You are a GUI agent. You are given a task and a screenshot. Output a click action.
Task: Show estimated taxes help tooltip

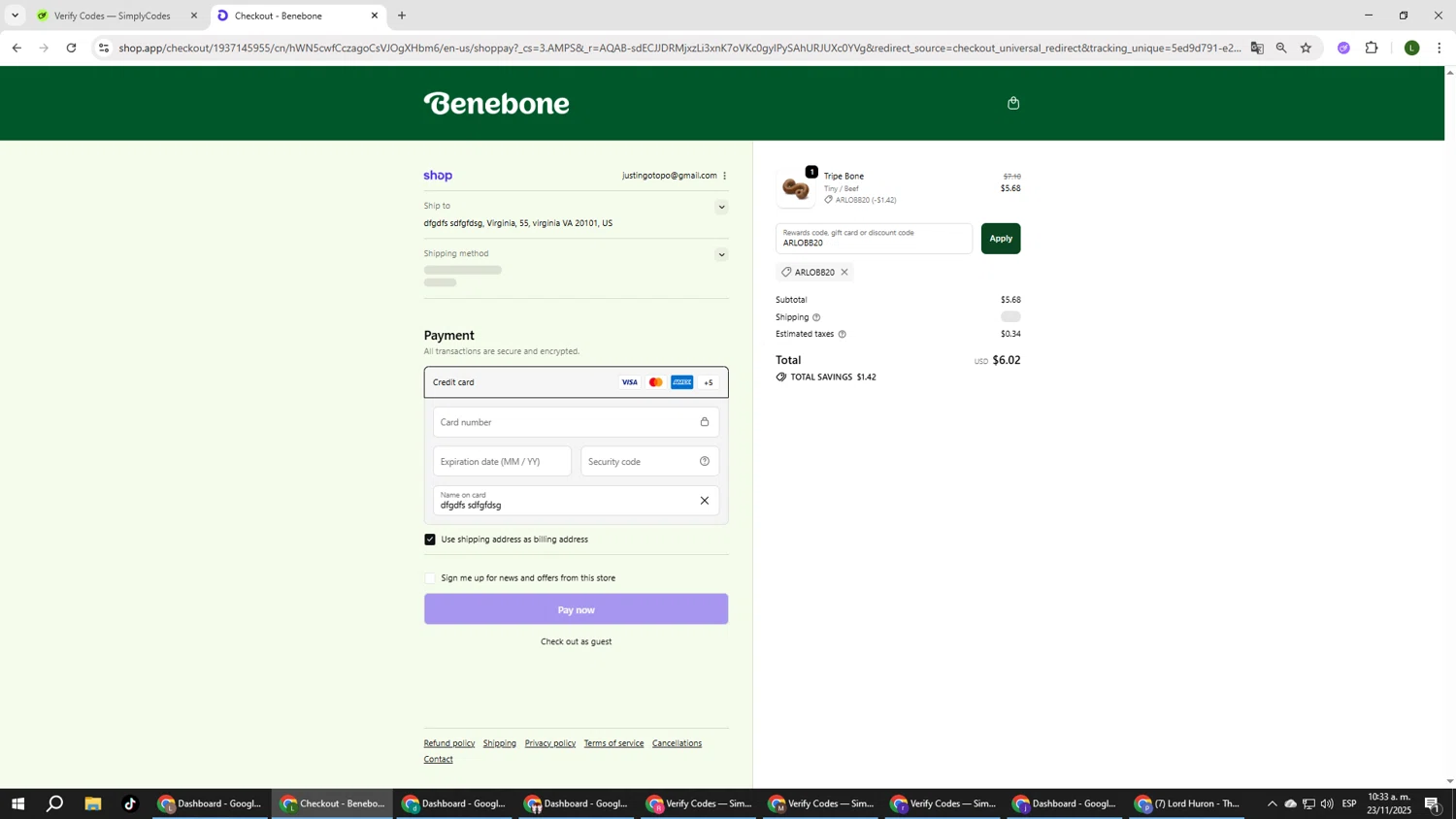pyautogui.click(x=842, y=334)
